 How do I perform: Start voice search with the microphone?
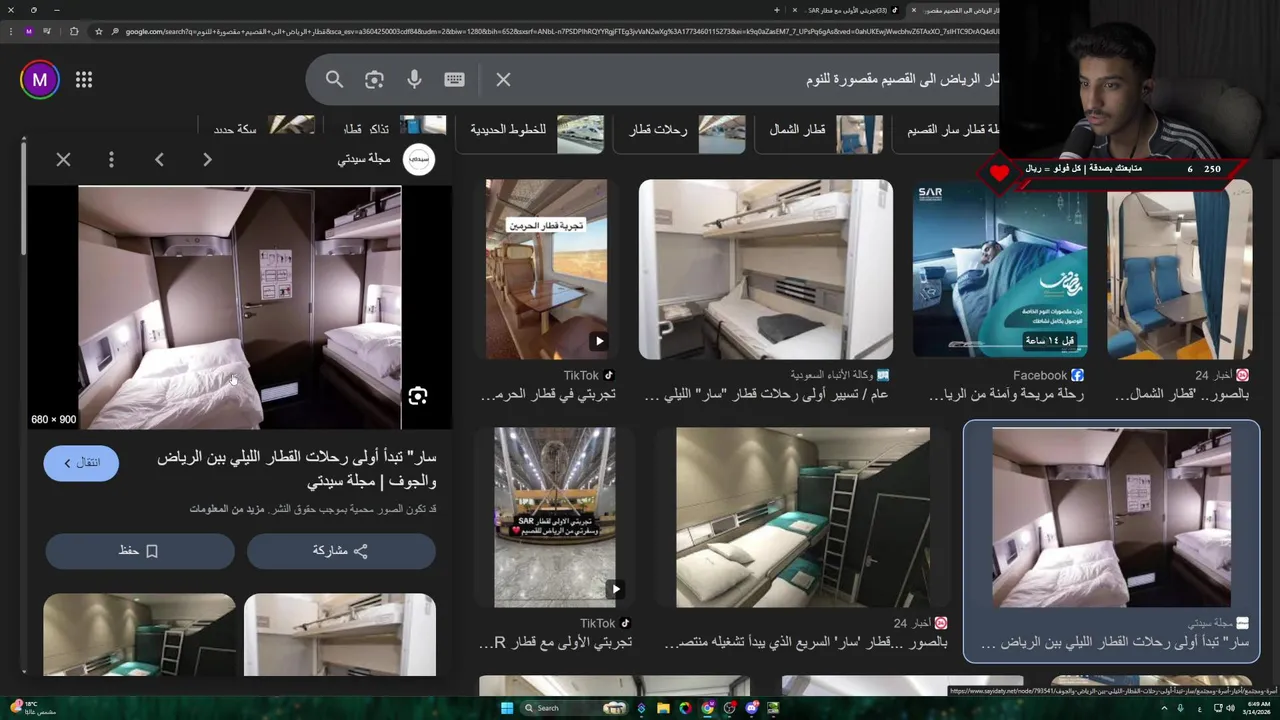(414, 80)
